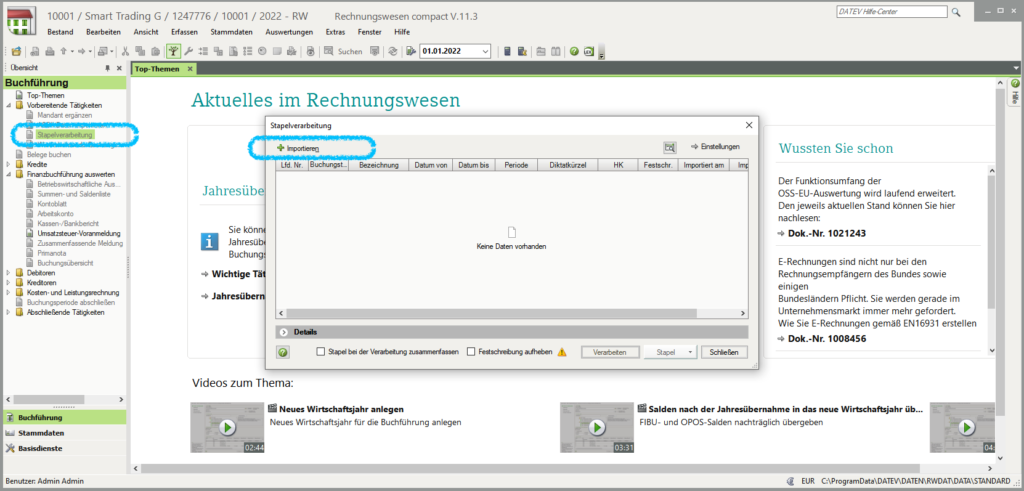Expand the Kredite tree node
Image resolution: width=1024 pixels, height=491 pixels.
[8, 165]
